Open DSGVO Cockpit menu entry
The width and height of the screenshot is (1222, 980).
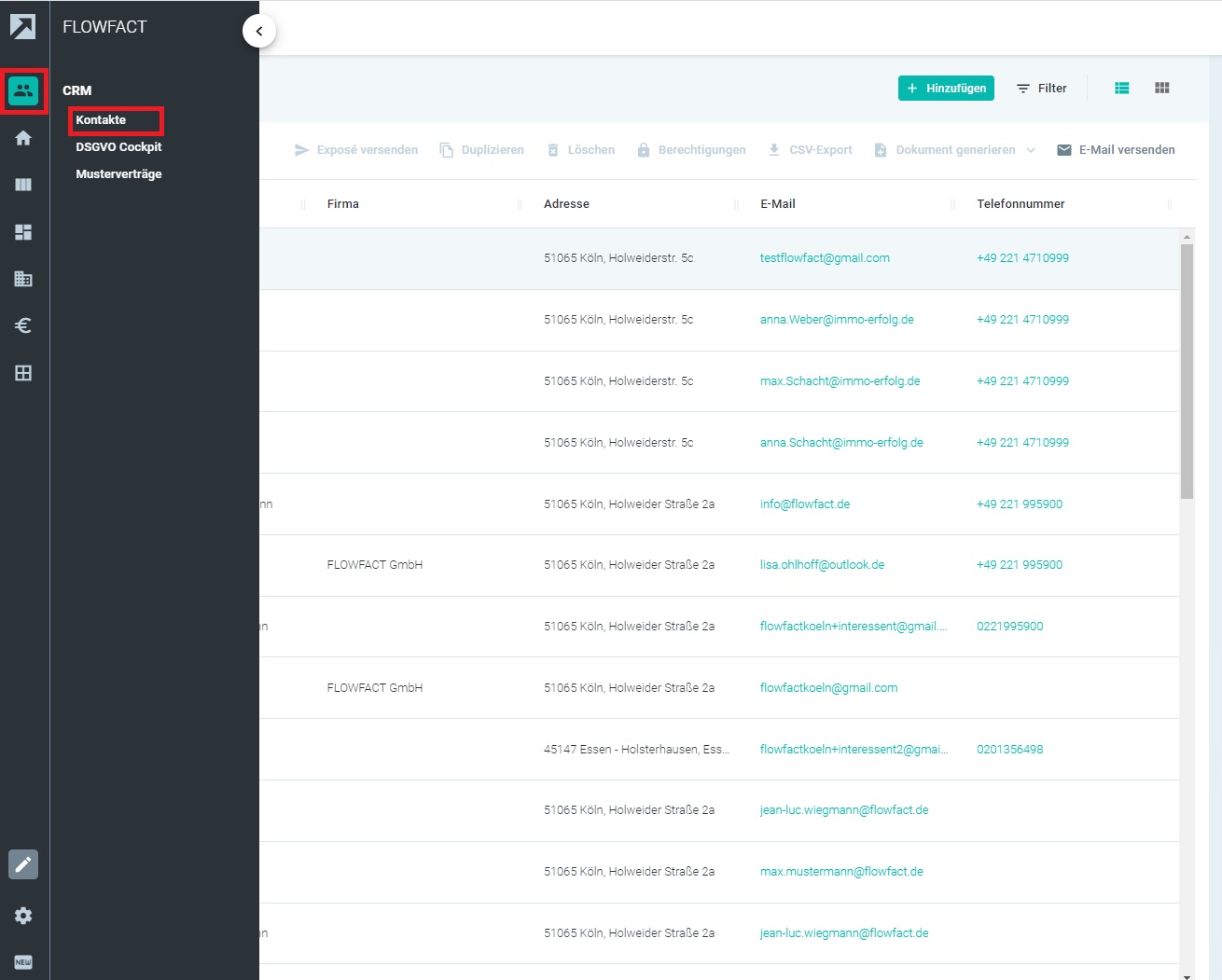[x=118, y=146]
